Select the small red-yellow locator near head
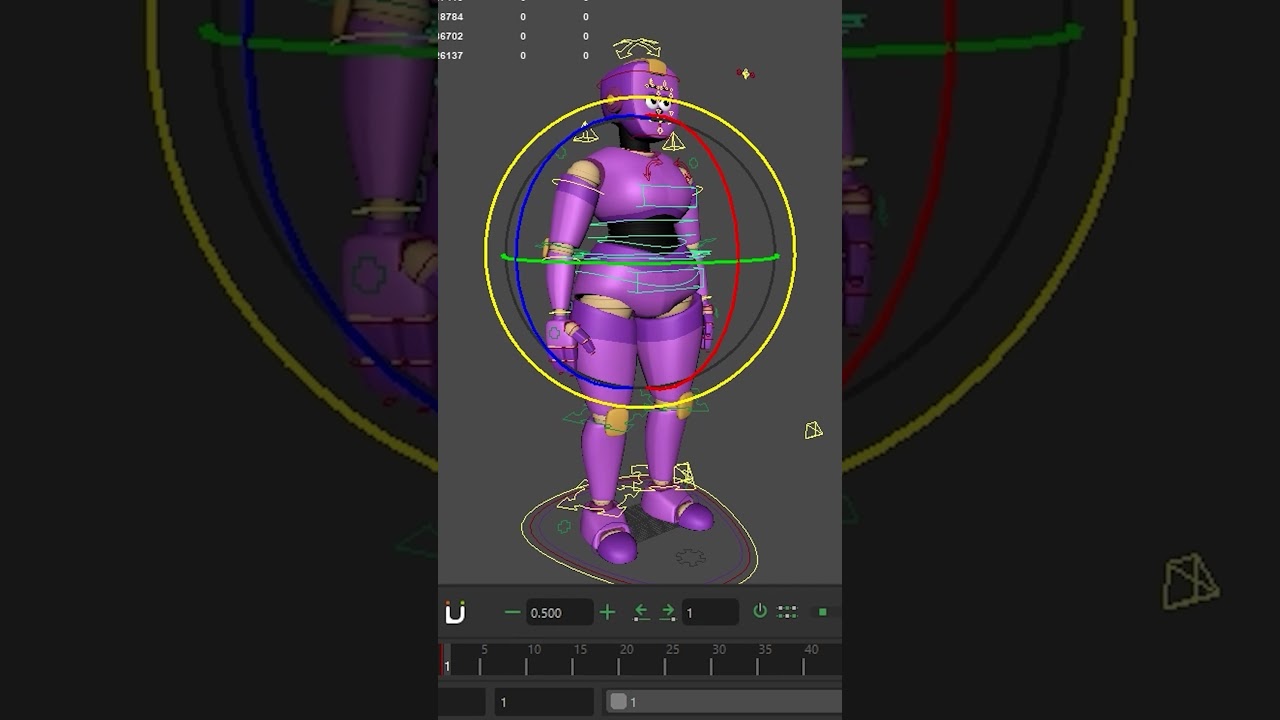Image resolution: width=1280 pixels, height=720 pixels. [744, 73]
